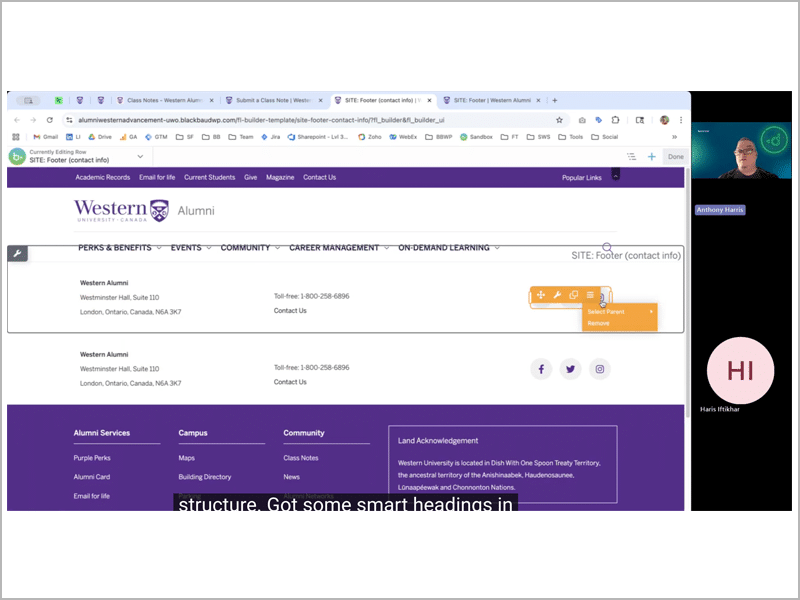800x600 pixels.
Task: Open the Instagram social icon
Action: click(600, 369)
